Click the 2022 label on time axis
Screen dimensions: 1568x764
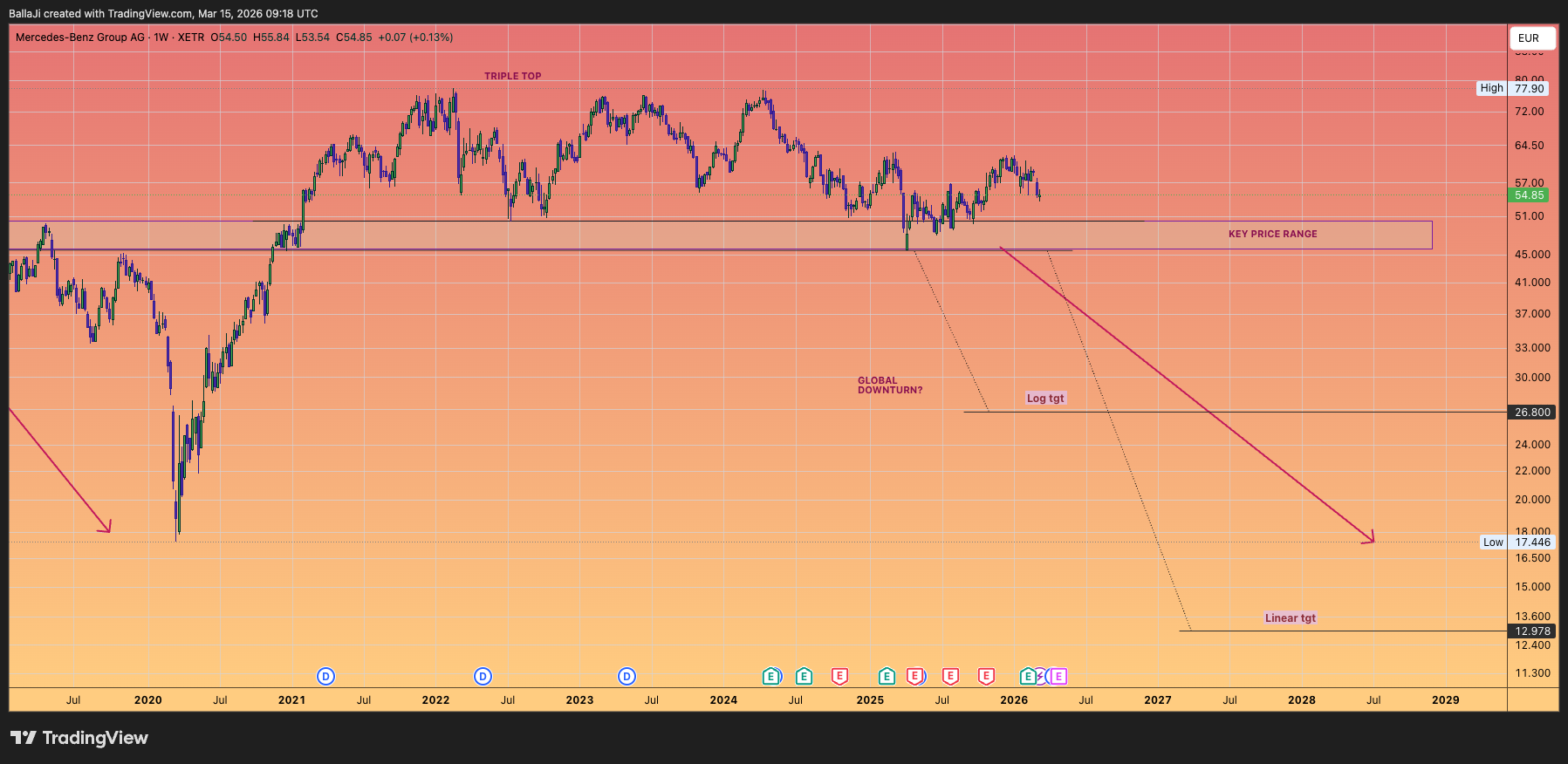(x=435, y=699)
